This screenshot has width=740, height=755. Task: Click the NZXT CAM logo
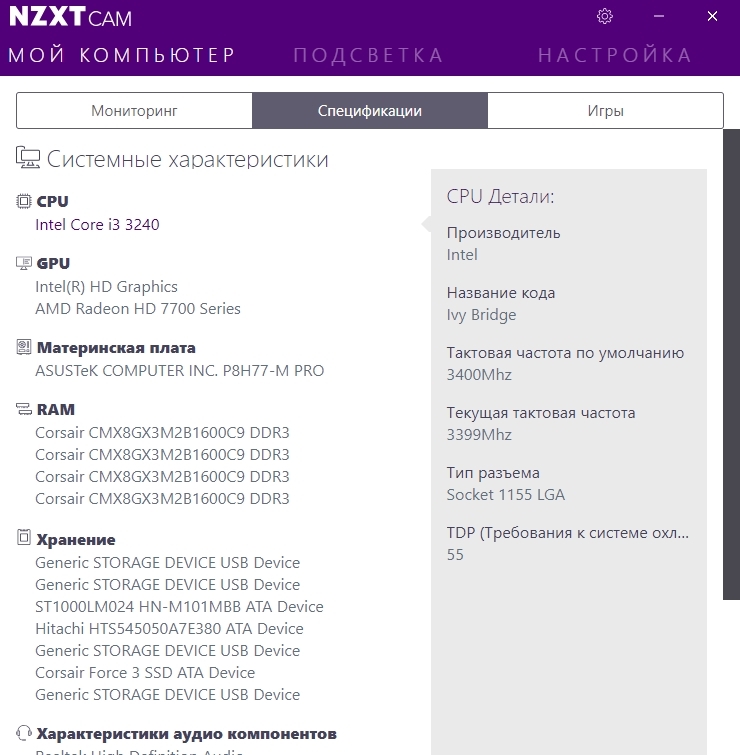coord(70,18)
